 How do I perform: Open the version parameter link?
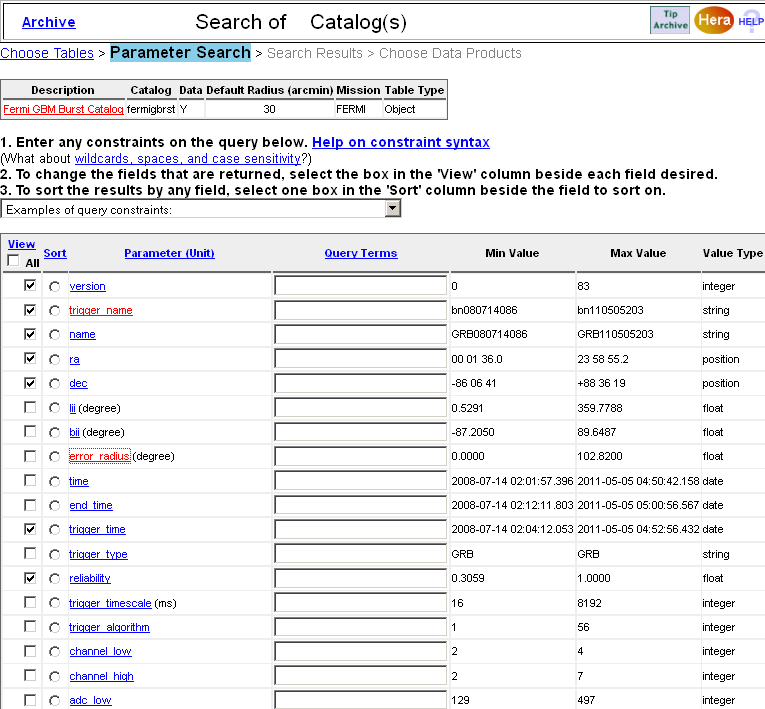[x=87, y=286]
